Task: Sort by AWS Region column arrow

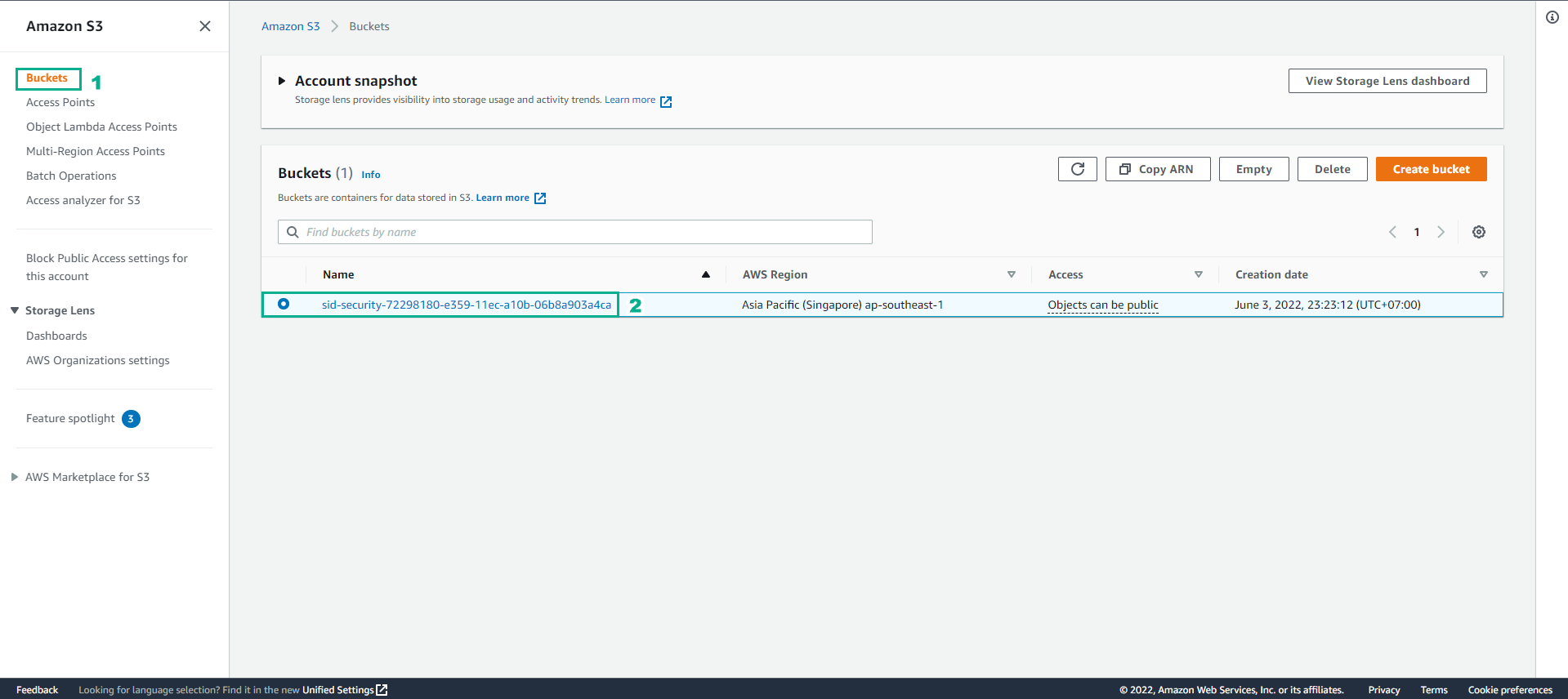Action: pos(1012,274)
